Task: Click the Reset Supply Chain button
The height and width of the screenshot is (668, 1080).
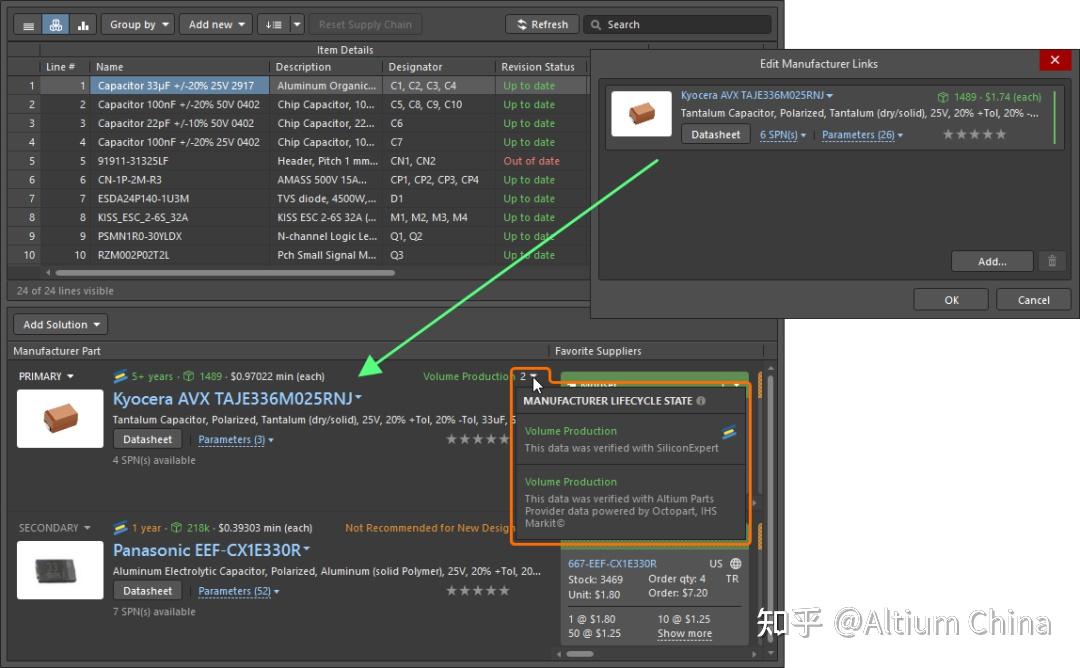Action: click(x=365, y=25)
